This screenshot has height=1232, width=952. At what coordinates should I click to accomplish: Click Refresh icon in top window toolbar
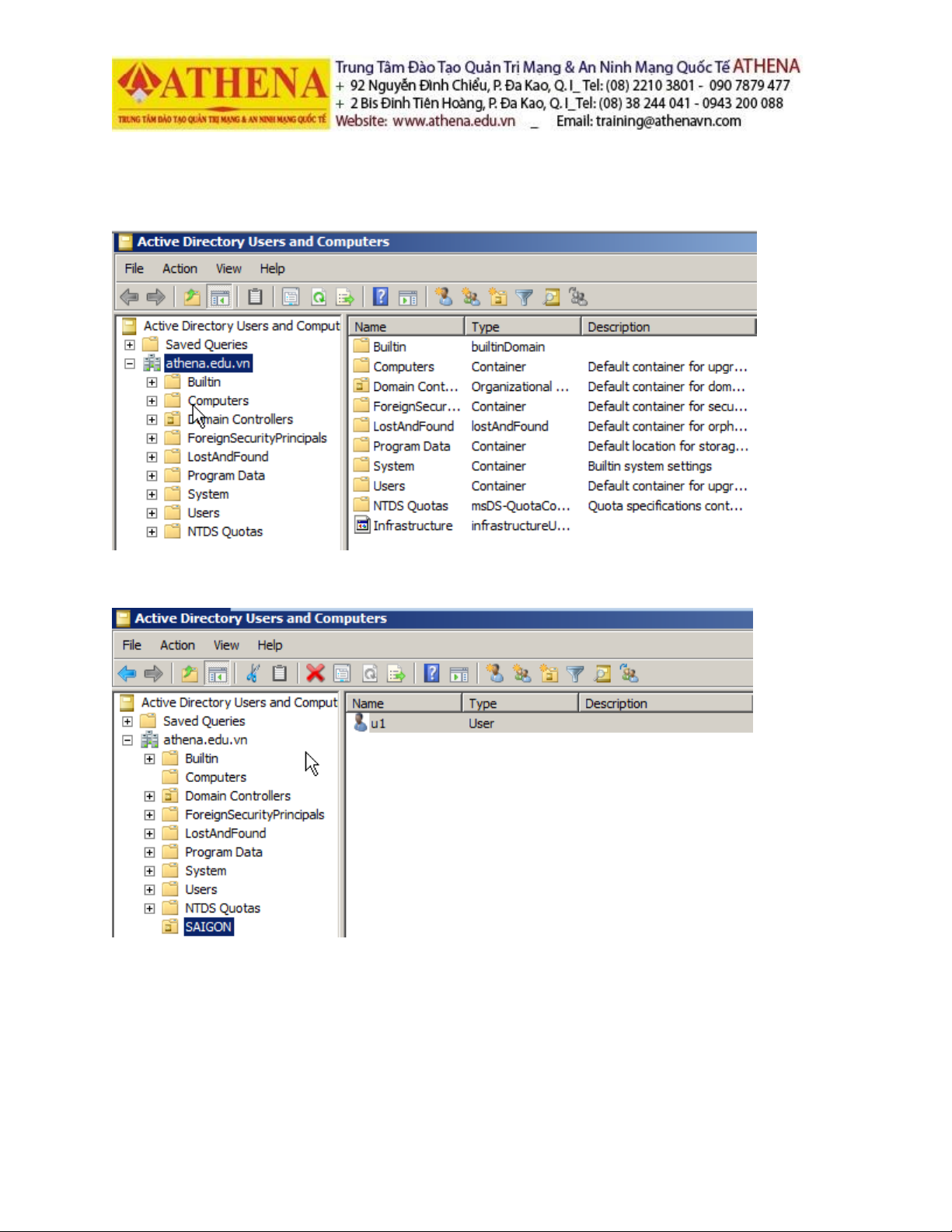[x=319, y=297]
